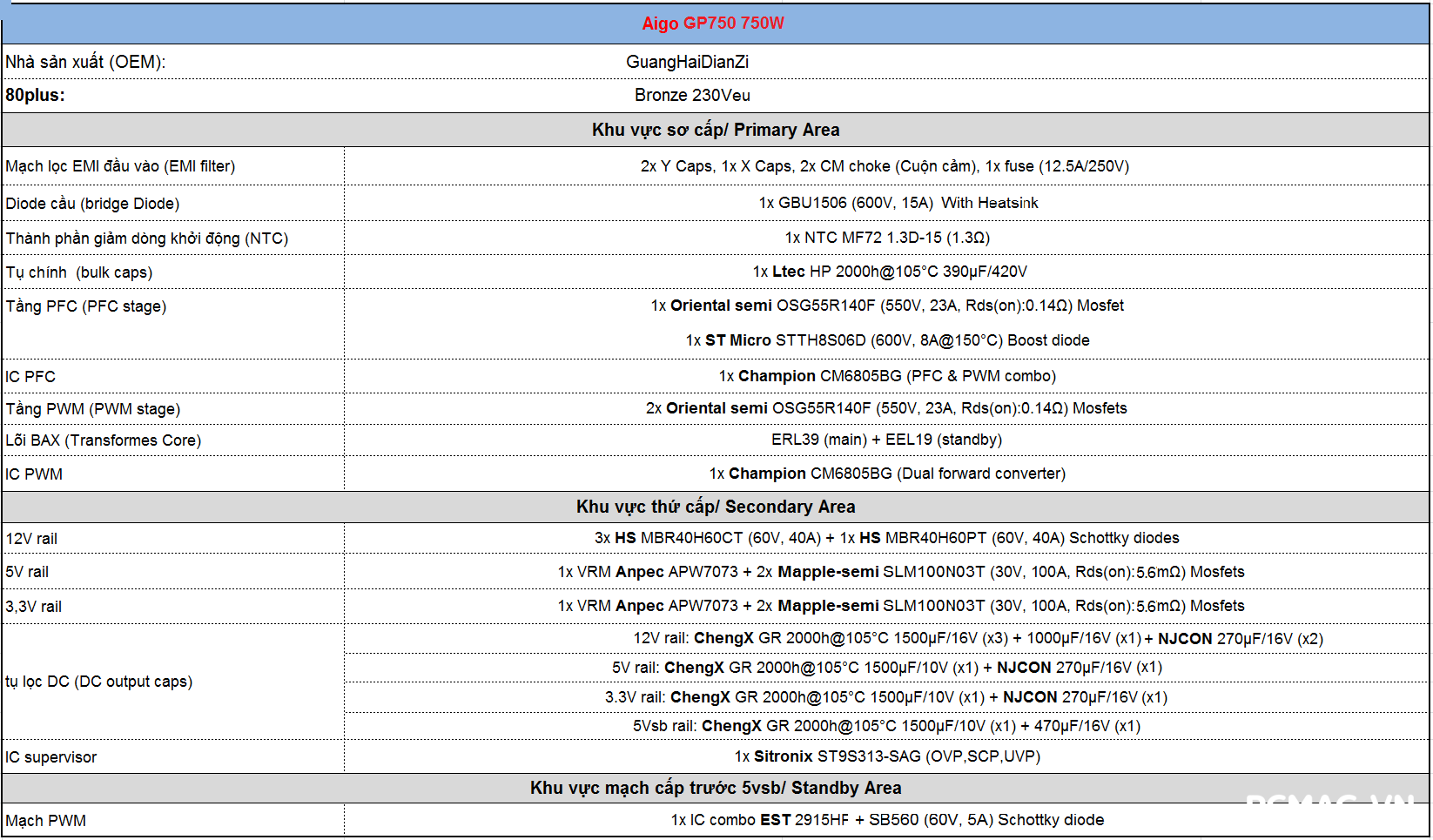Click the NTC MF72 1.3D-15 cell
The width and height of the screenshot is (1433, 840).
[886, 238]
